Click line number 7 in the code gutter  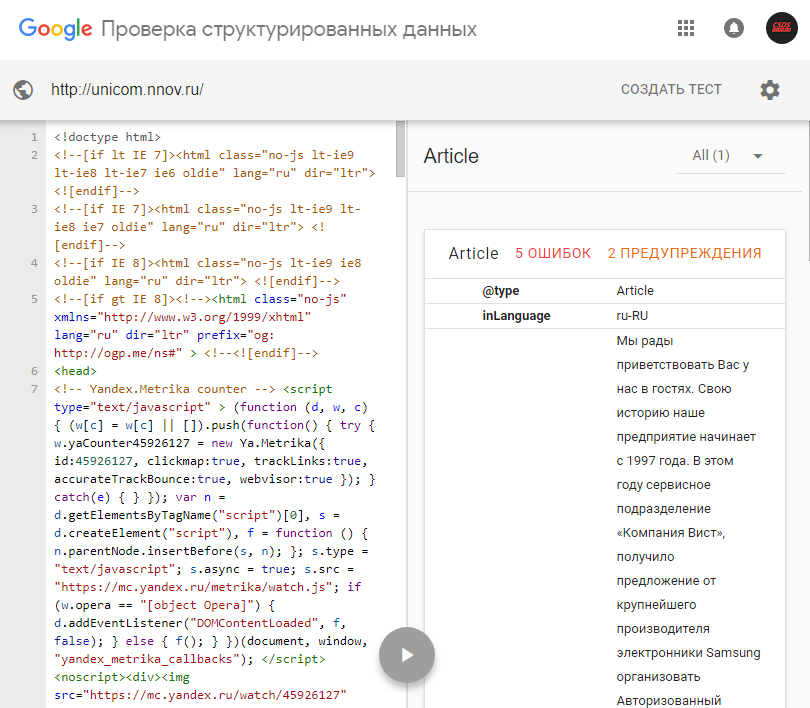[x=35, y=389]
